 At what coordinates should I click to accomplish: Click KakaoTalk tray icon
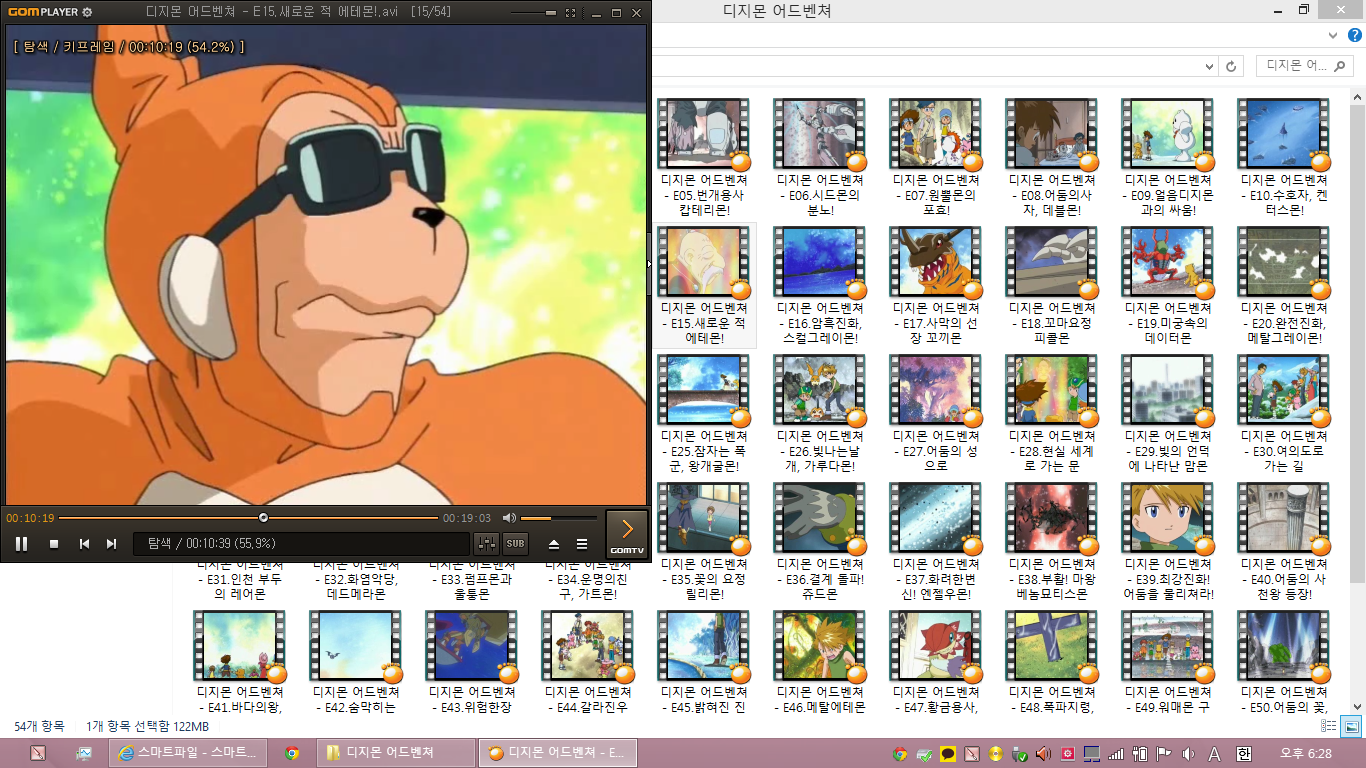(x=948, y=753)
